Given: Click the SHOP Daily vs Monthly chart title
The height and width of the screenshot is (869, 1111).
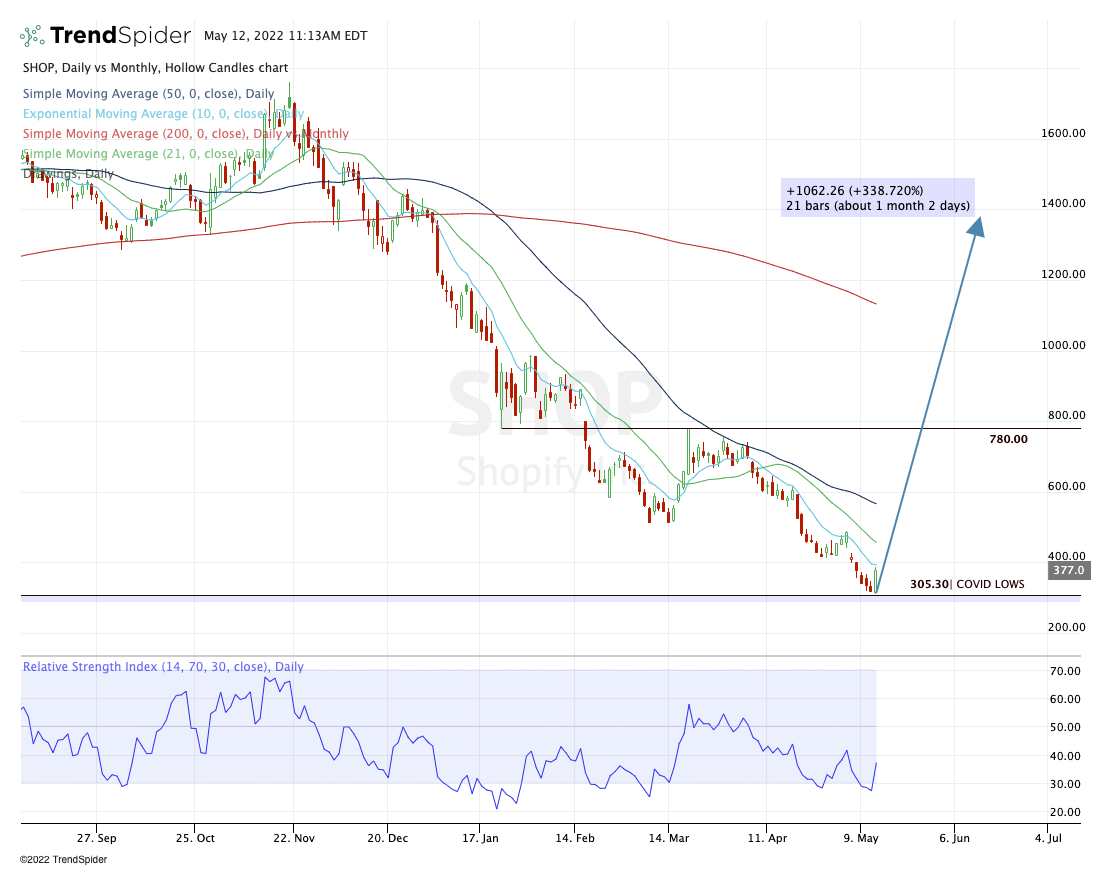Looking at the screenshot, I should click(x=155, y=68).
